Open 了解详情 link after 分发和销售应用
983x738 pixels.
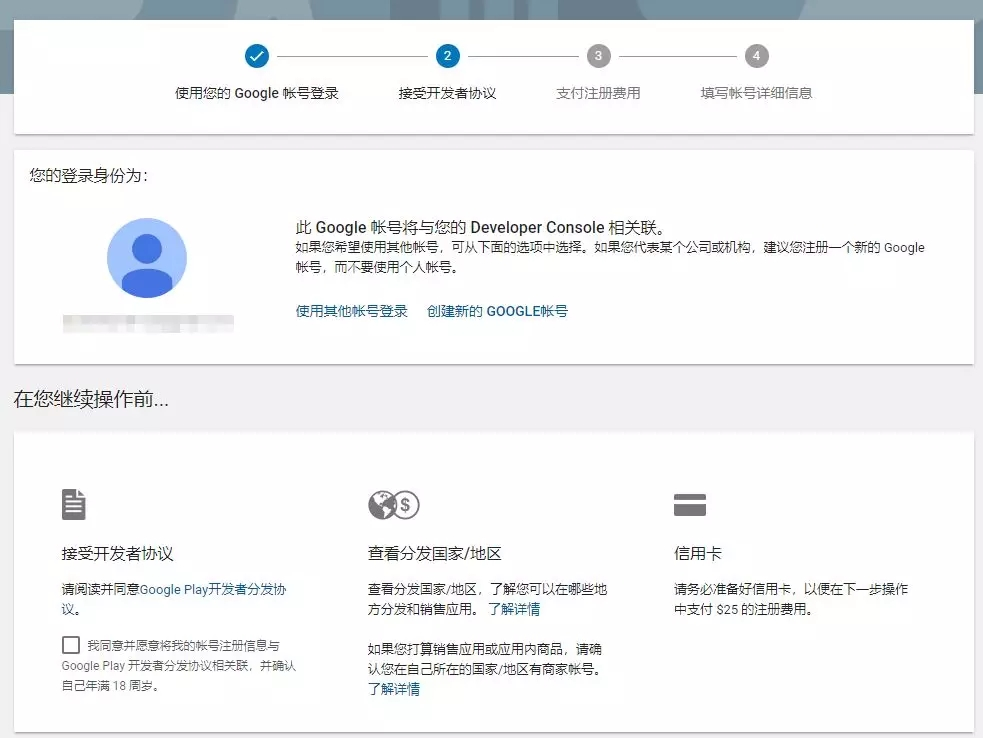coord(514,609)
